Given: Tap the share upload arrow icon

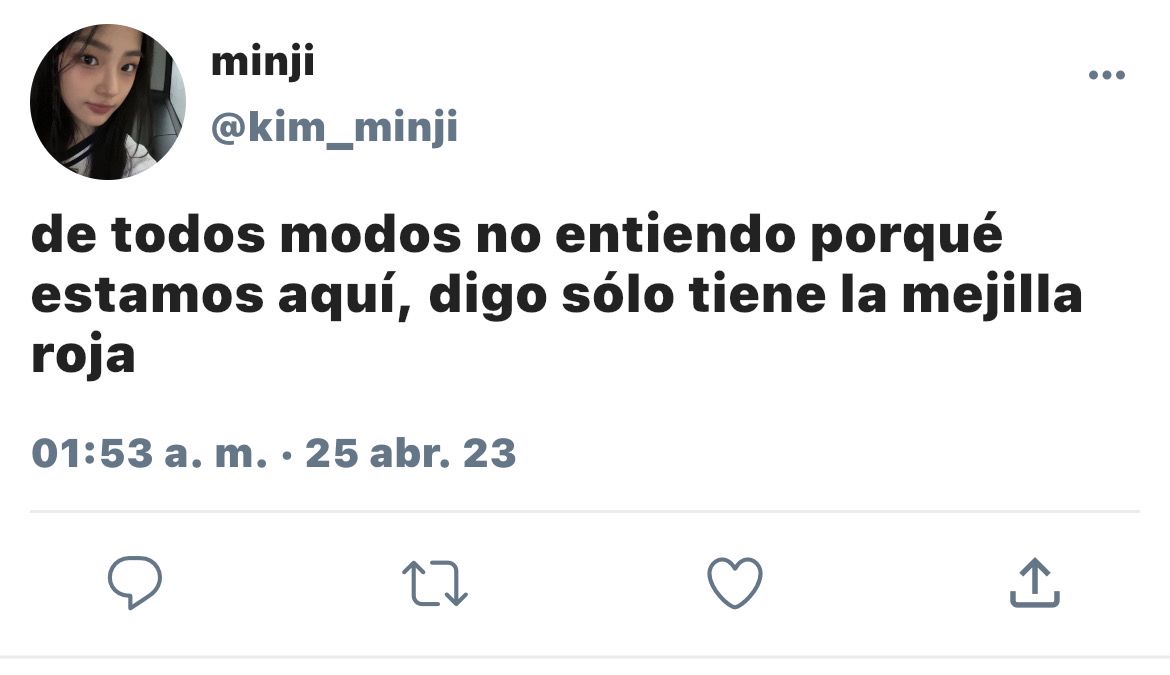Looking at the screenshot, I should [x=1035, y=583].
